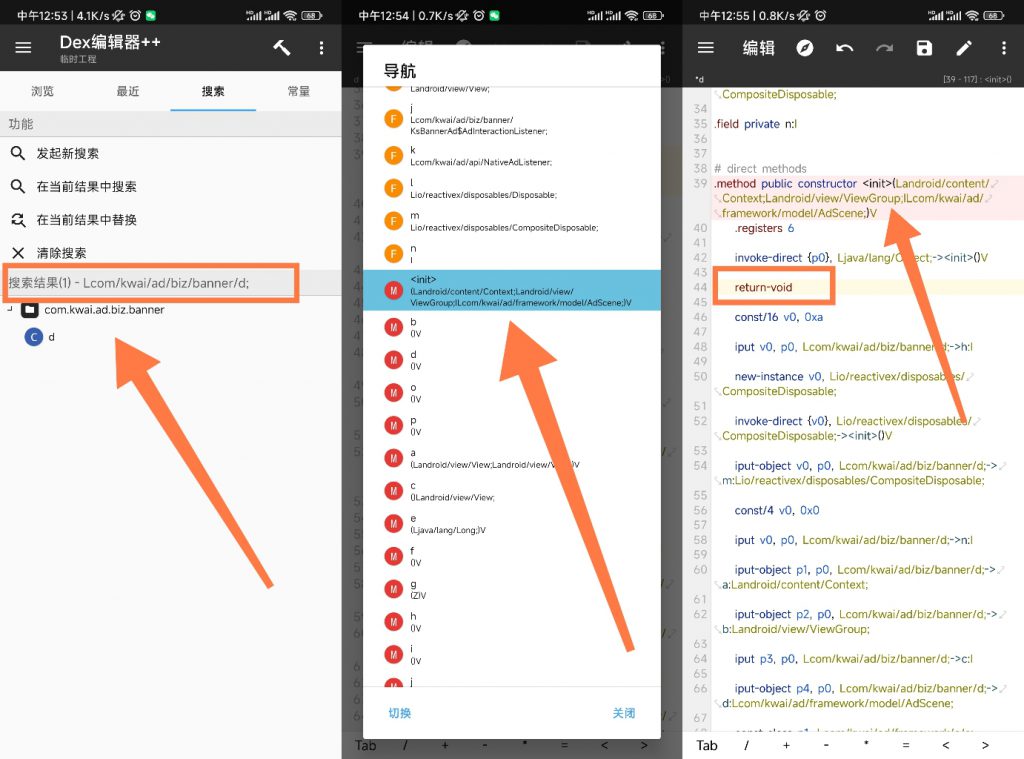Tap the pencil edit icon

964,48
